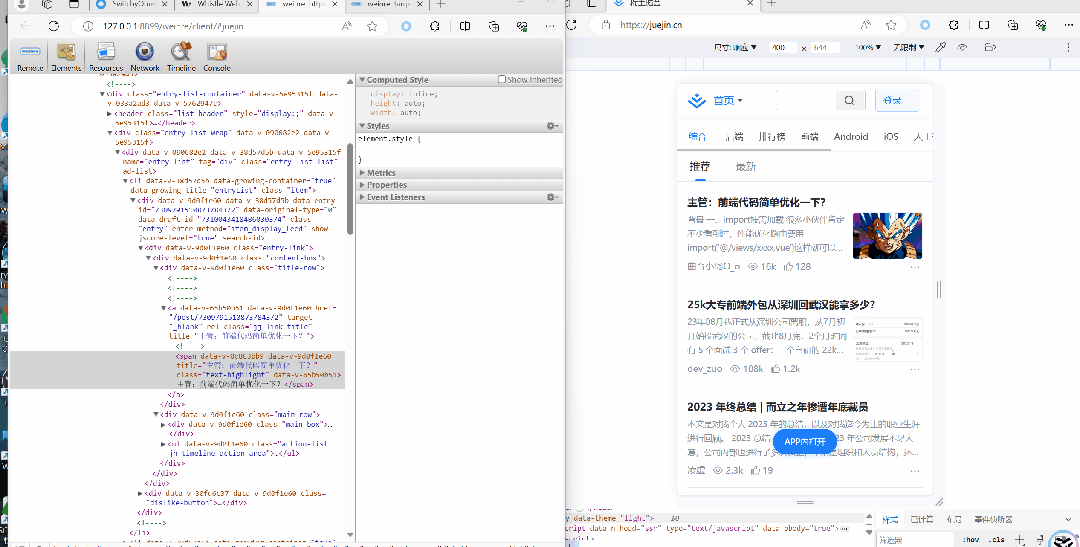The width and height of the screenshot is (1080, 547).
Task: Open the Network panel in weinre
Action: click(x=145, y=56)
